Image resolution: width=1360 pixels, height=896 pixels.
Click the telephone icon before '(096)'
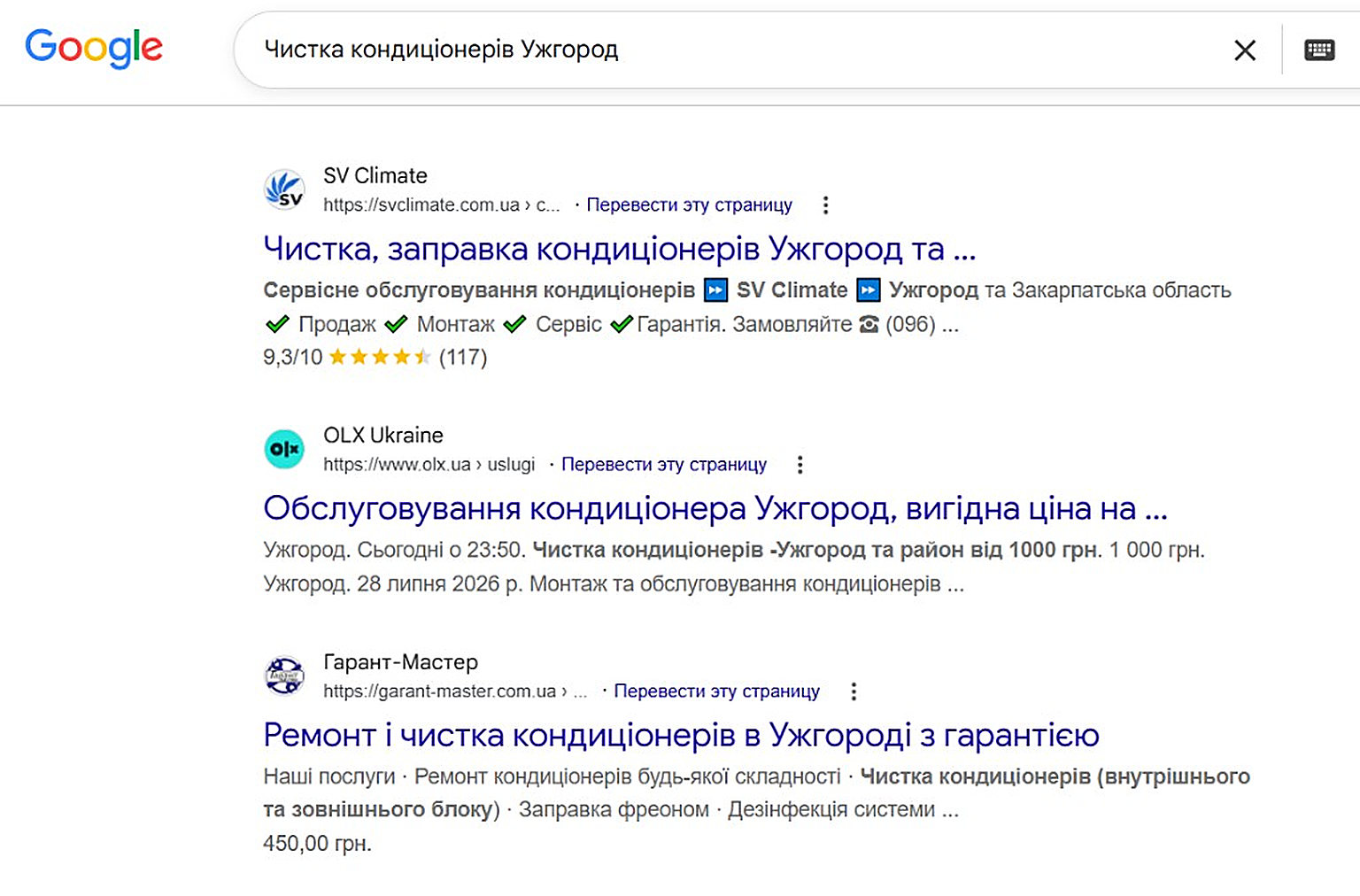(x=869, y=325)
